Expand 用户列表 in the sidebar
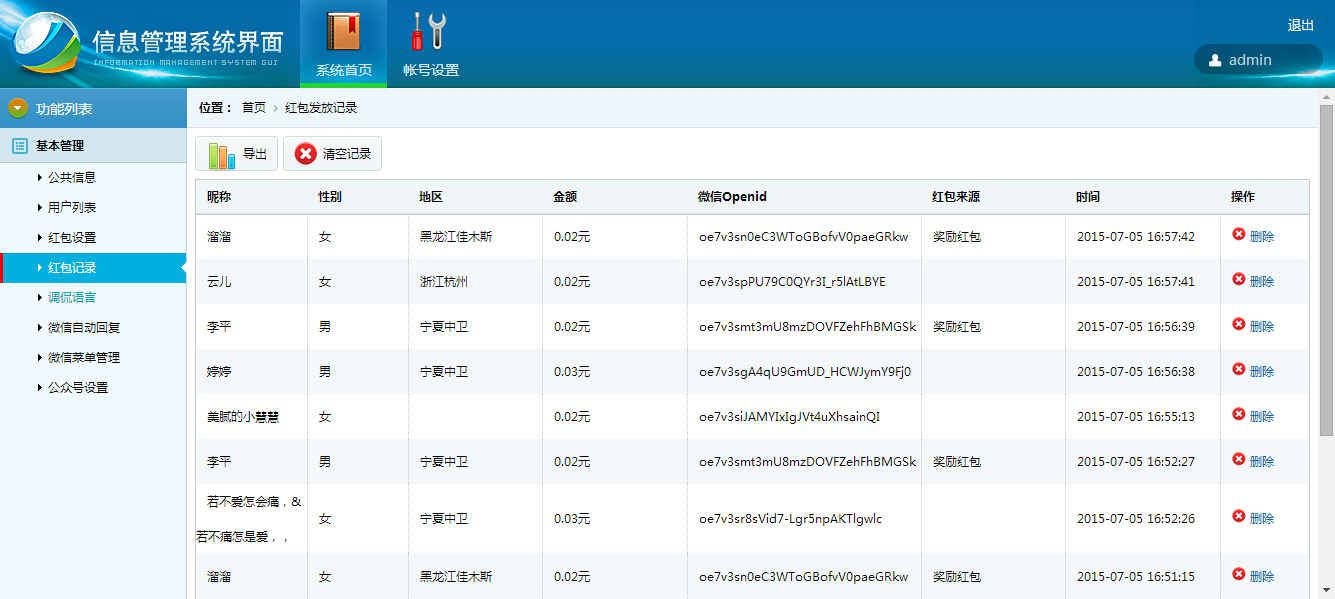The image size is (1335, 599). [71, 208]
